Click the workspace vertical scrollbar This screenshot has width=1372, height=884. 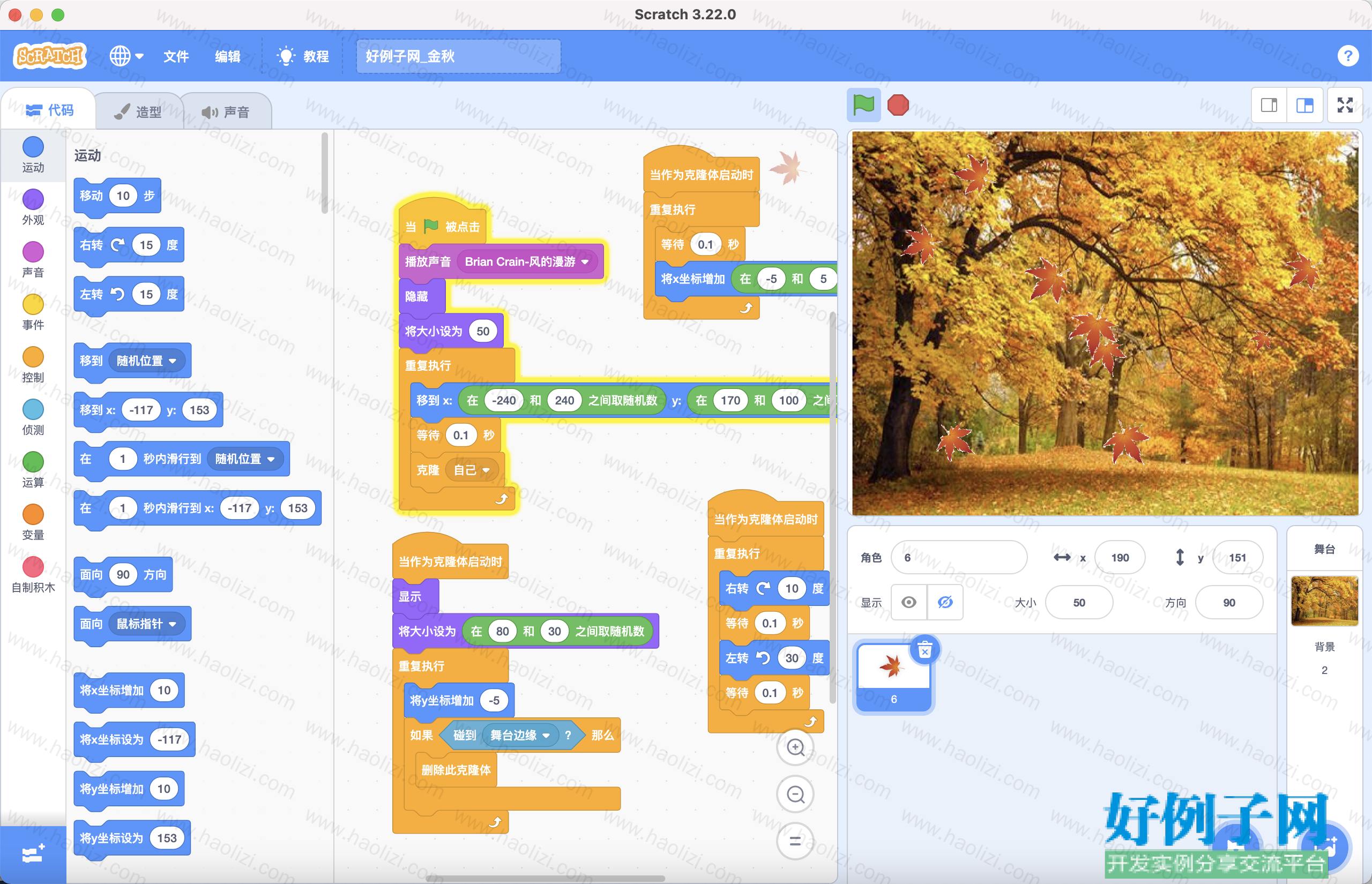click(x=832, y=507)
